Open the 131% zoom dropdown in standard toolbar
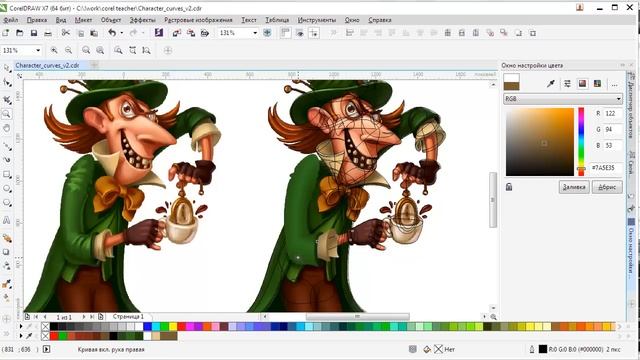The height and width of the screenshot is (360, 640). point(255,33)
